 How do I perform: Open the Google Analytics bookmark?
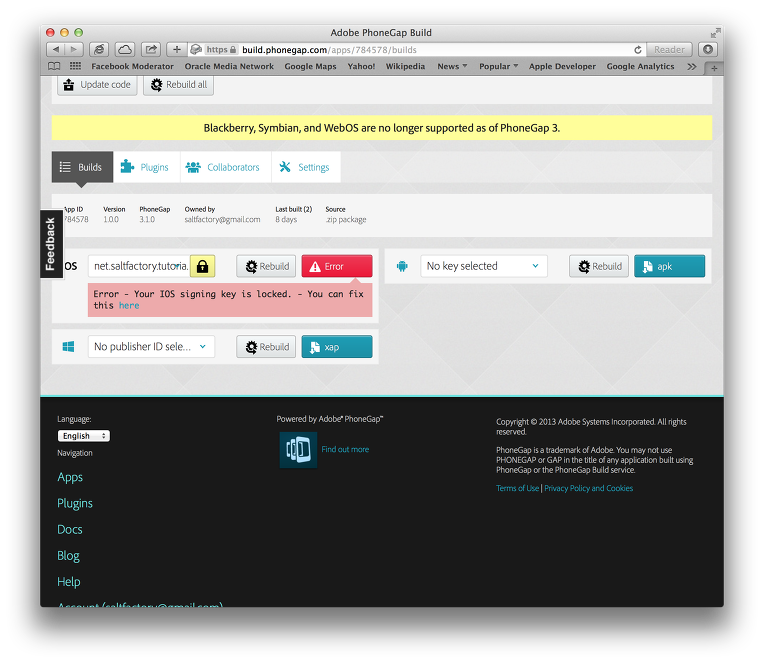click(640, 66)
